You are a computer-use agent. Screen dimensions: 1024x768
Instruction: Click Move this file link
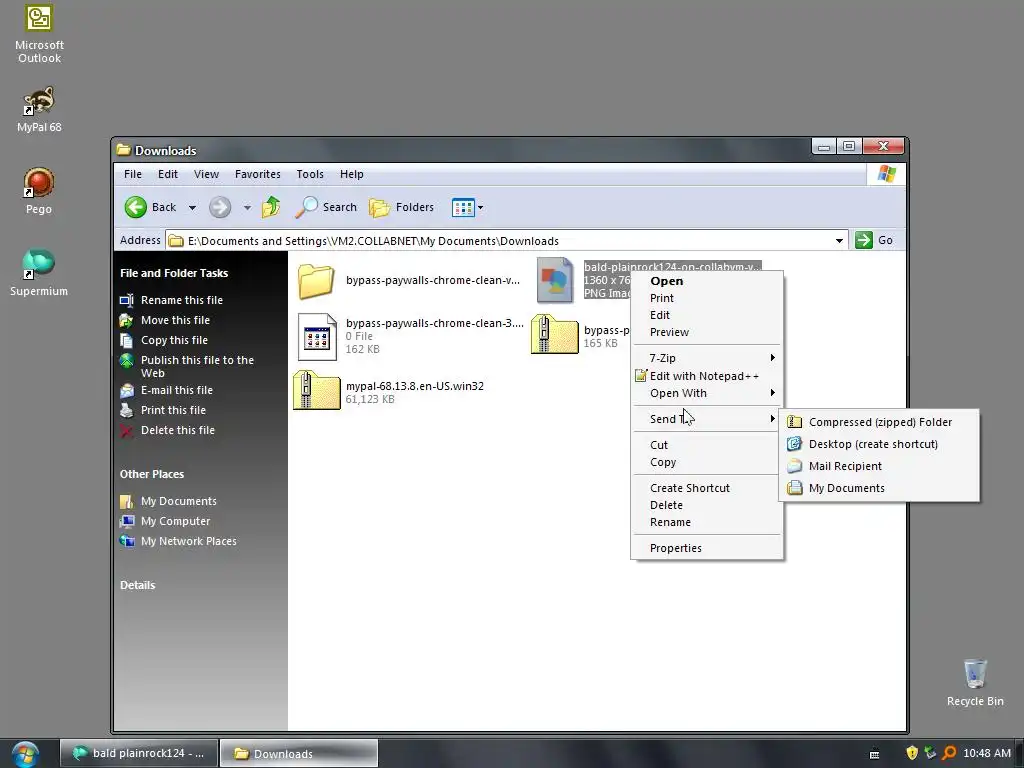[x=175, y=320]
